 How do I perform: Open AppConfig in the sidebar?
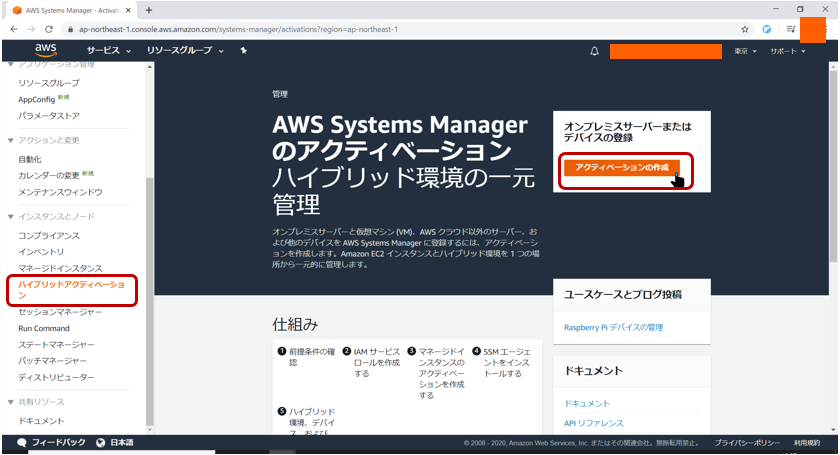click(x=36, y=100)
